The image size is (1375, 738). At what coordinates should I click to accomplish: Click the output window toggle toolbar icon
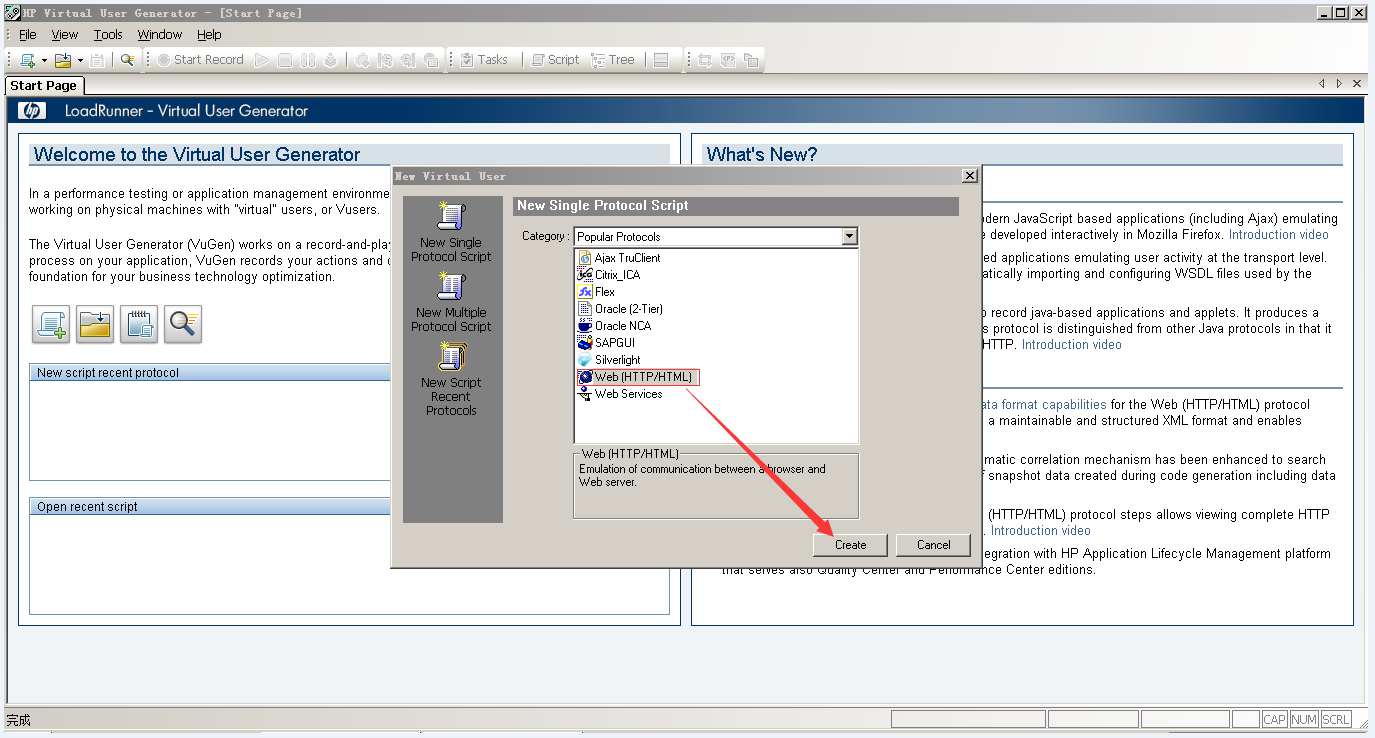[661, 60]
